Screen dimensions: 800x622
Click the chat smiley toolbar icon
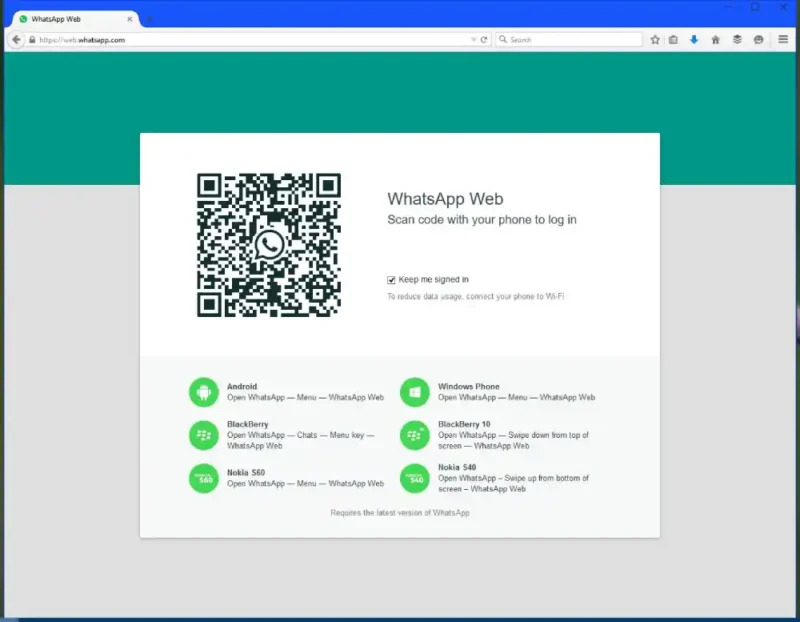(x=759, y=39)
